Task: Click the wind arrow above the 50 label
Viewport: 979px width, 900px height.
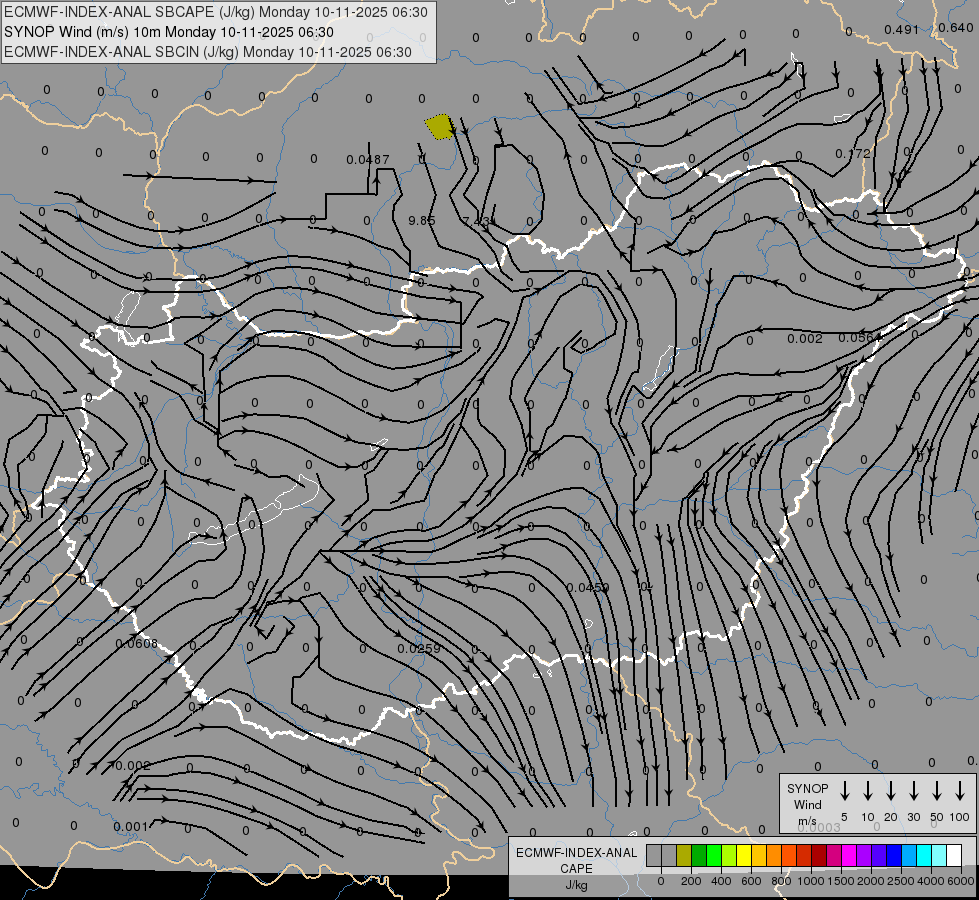Action: click(x=937, y=791)
